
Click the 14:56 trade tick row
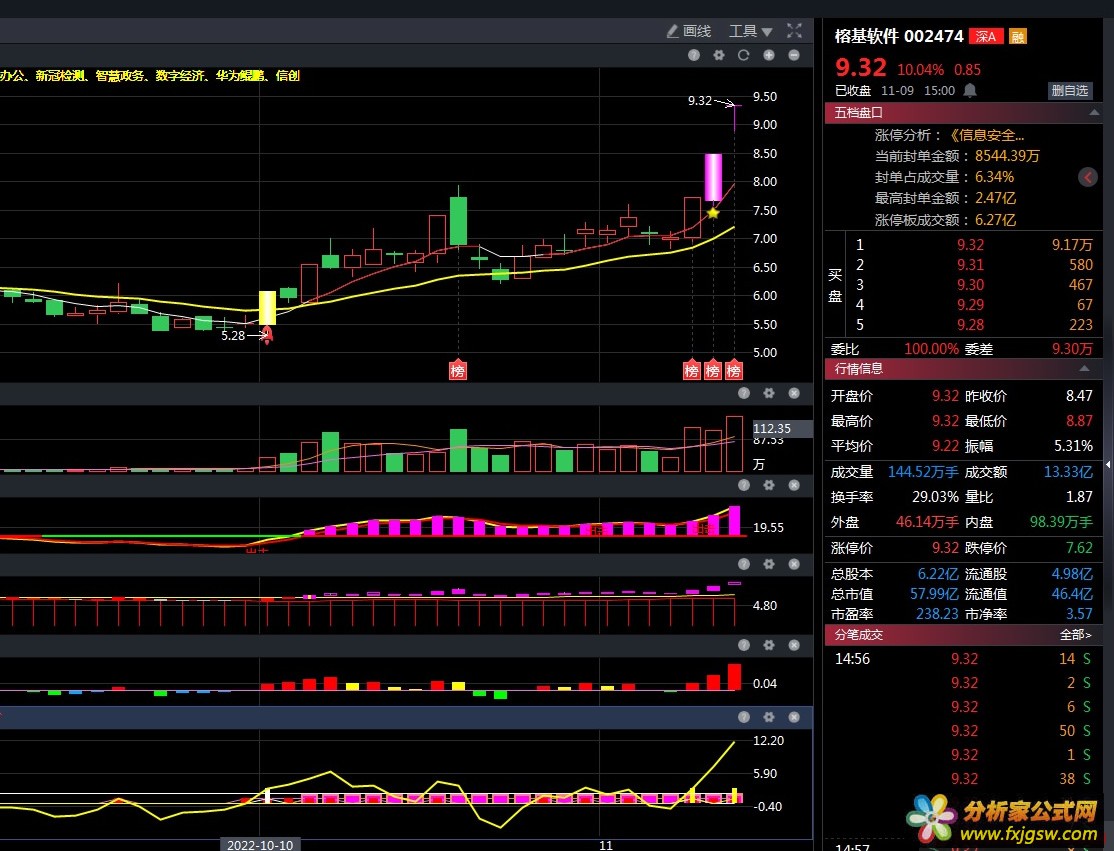[x=963, y=658]
